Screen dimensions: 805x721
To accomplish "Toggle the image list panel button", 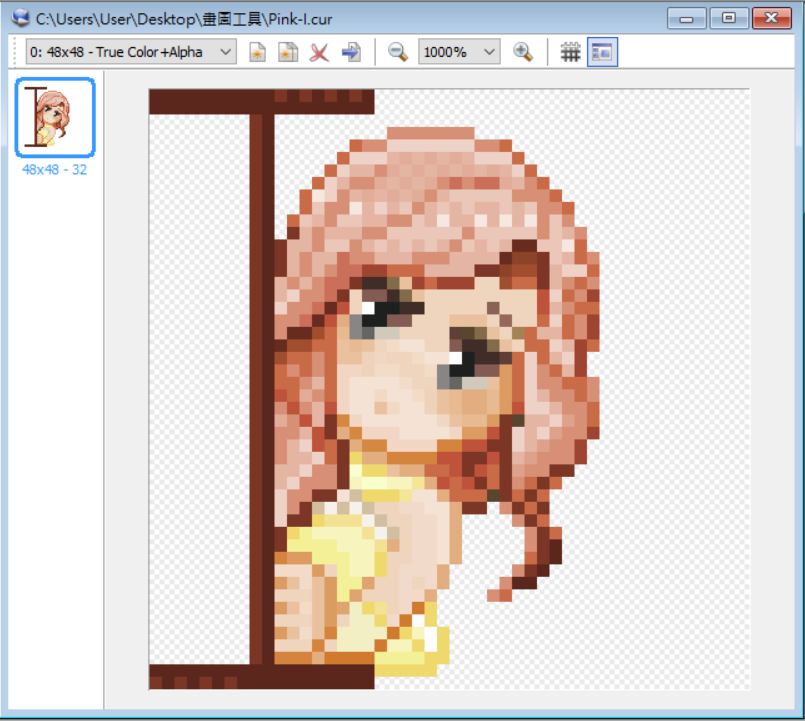I will coord(602,52).
